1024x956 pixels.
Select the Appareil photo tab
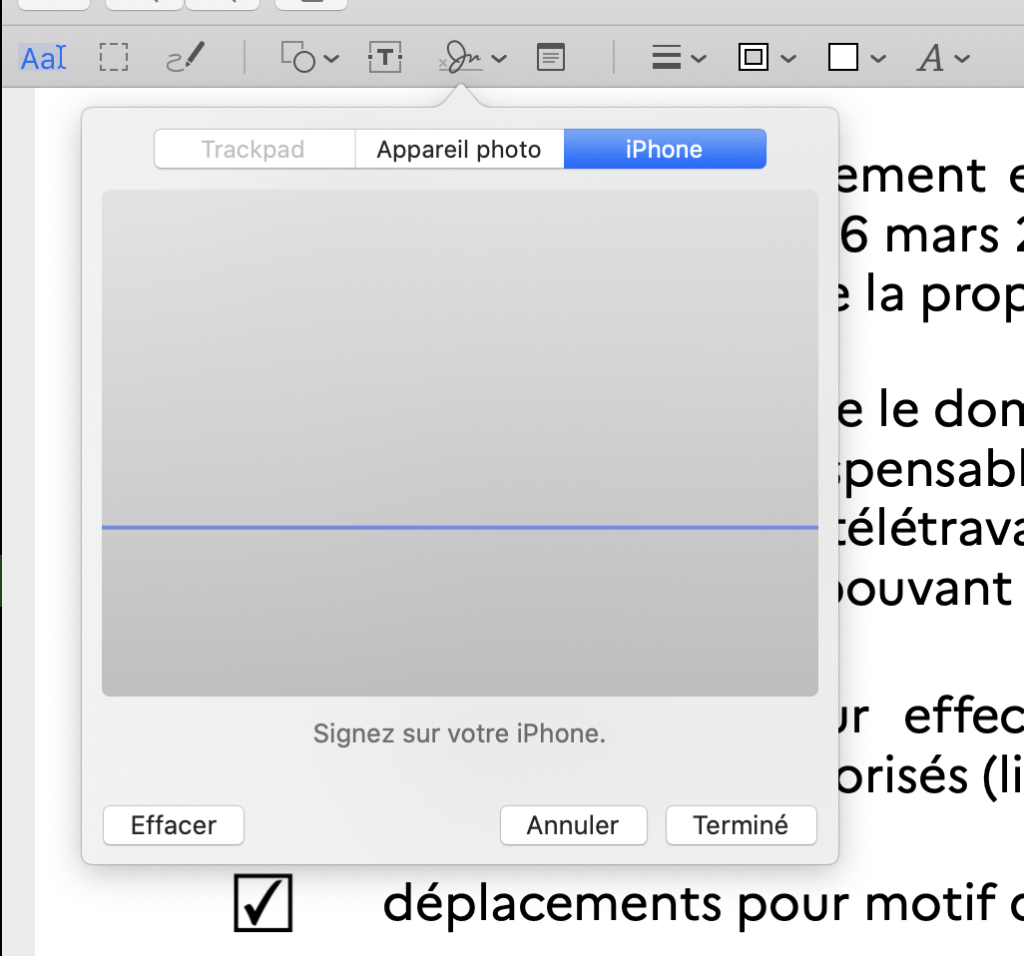459,150
